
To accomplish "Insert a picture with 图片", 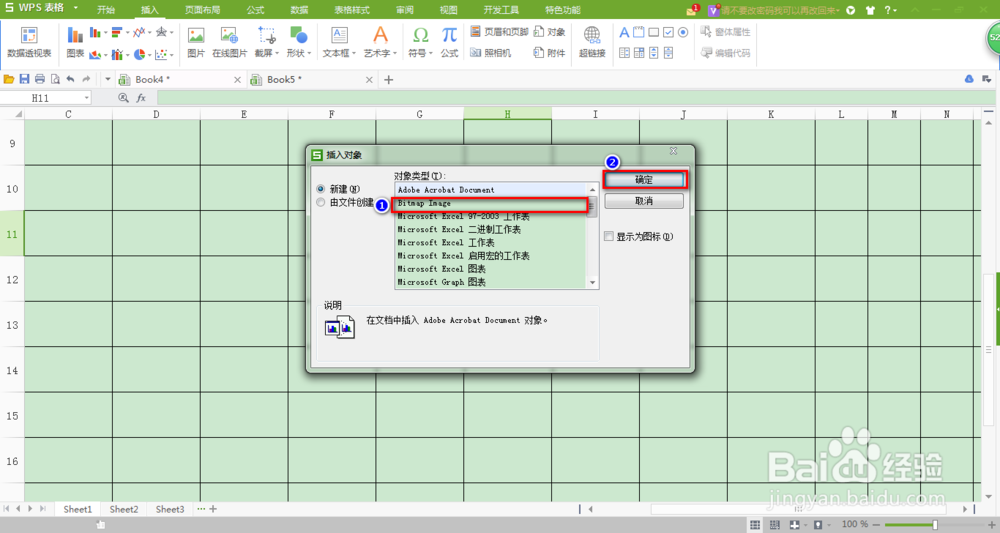I will coord(196,42).
